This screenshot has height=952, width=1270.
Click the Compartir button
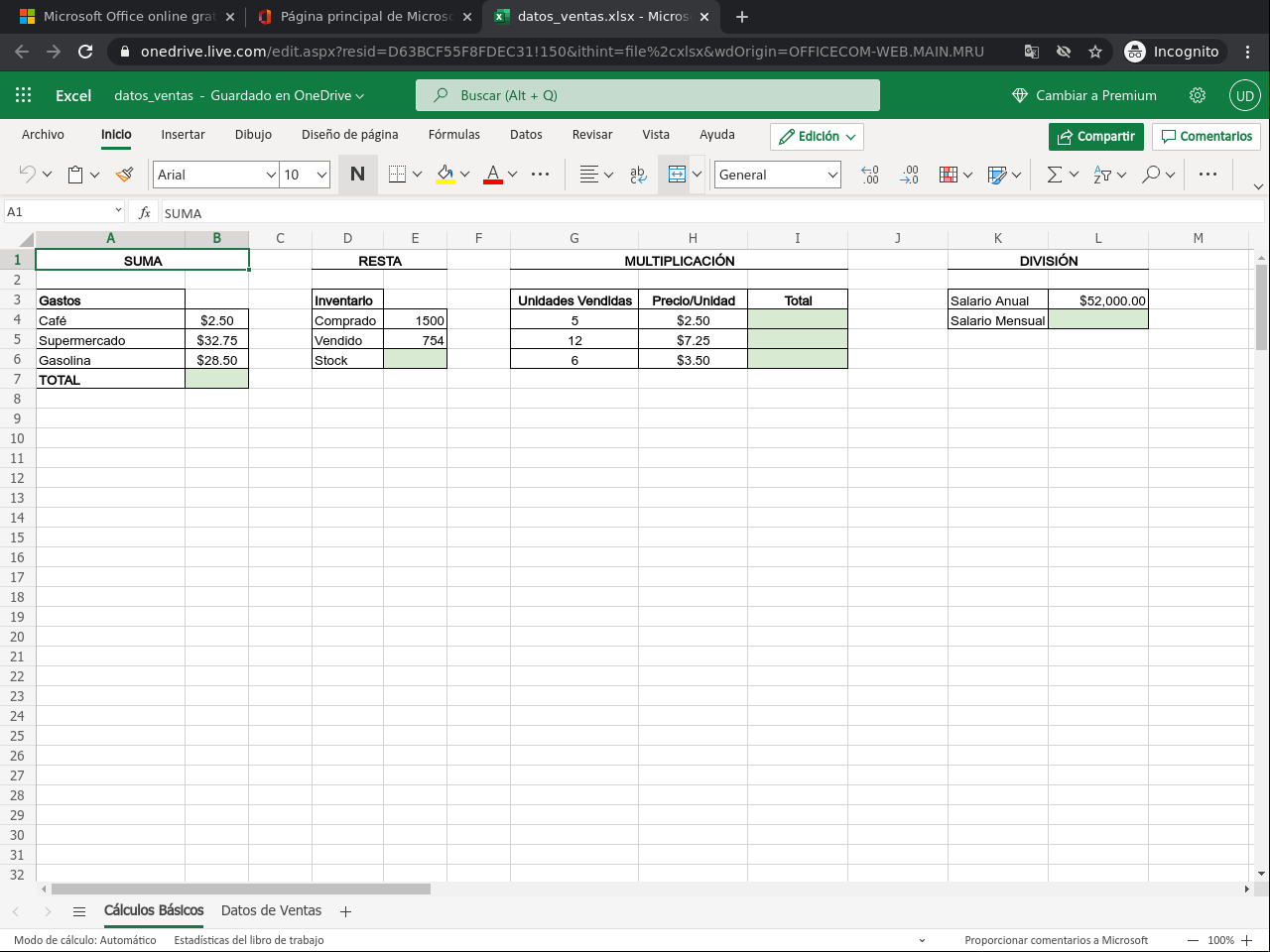1095,136
